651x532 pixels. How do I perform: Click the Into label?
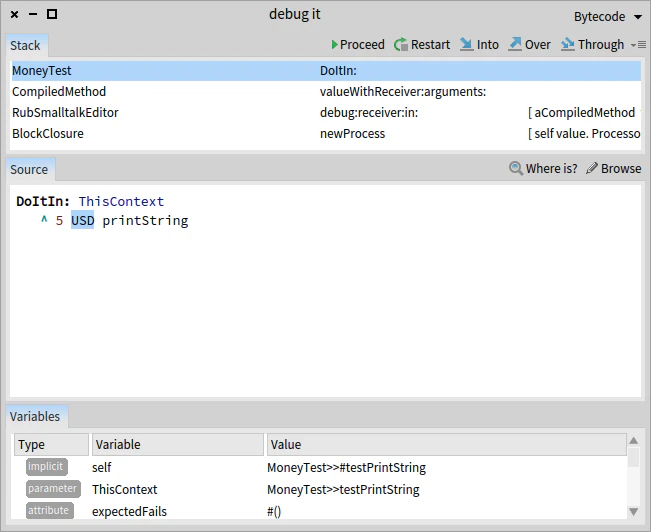pos(488,44)
